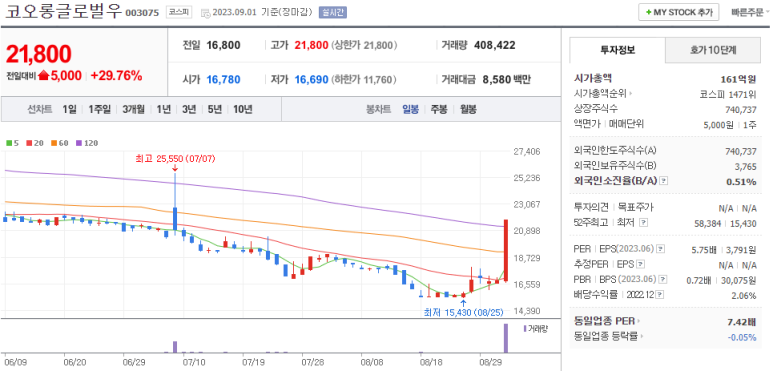This screenshot has width=773, height=371.
Task: Click help icon beside PBR BPS(2023.06)
Action: tap(663, 279)
